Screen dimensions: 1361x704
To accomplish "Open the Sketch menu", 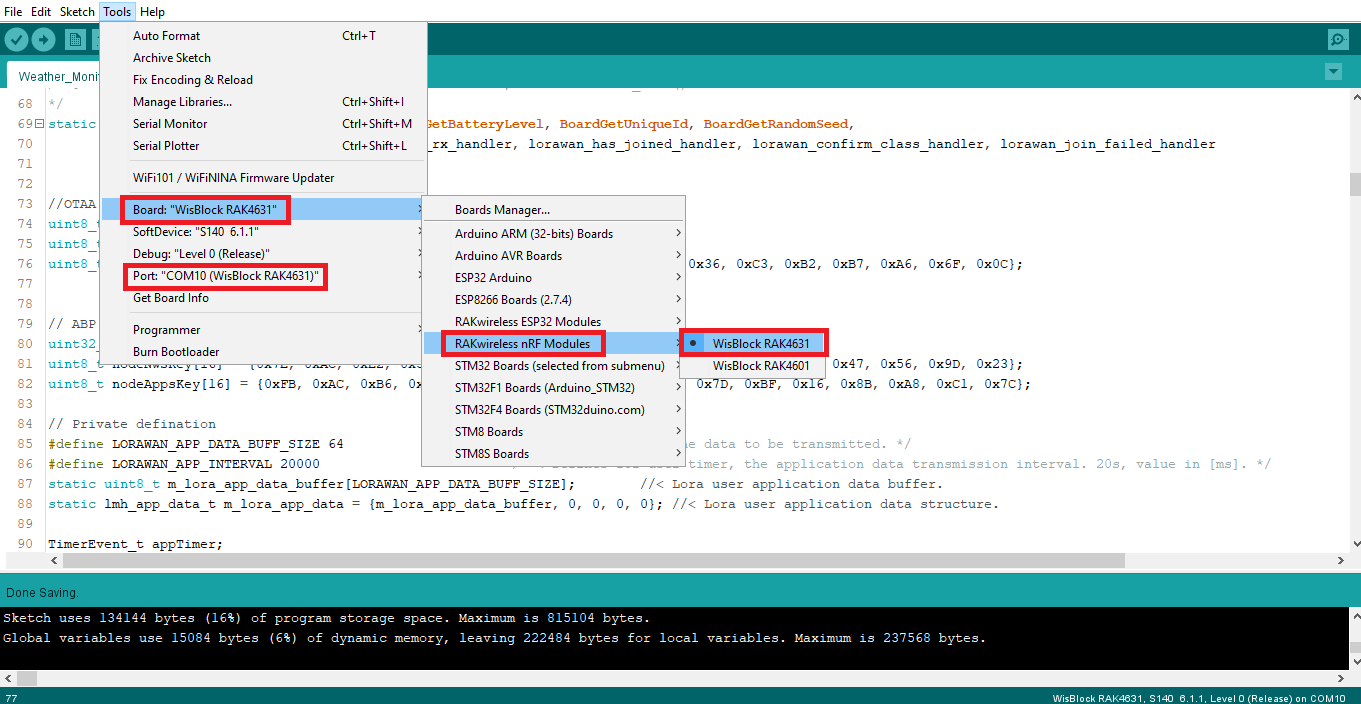I will (77, 12).
